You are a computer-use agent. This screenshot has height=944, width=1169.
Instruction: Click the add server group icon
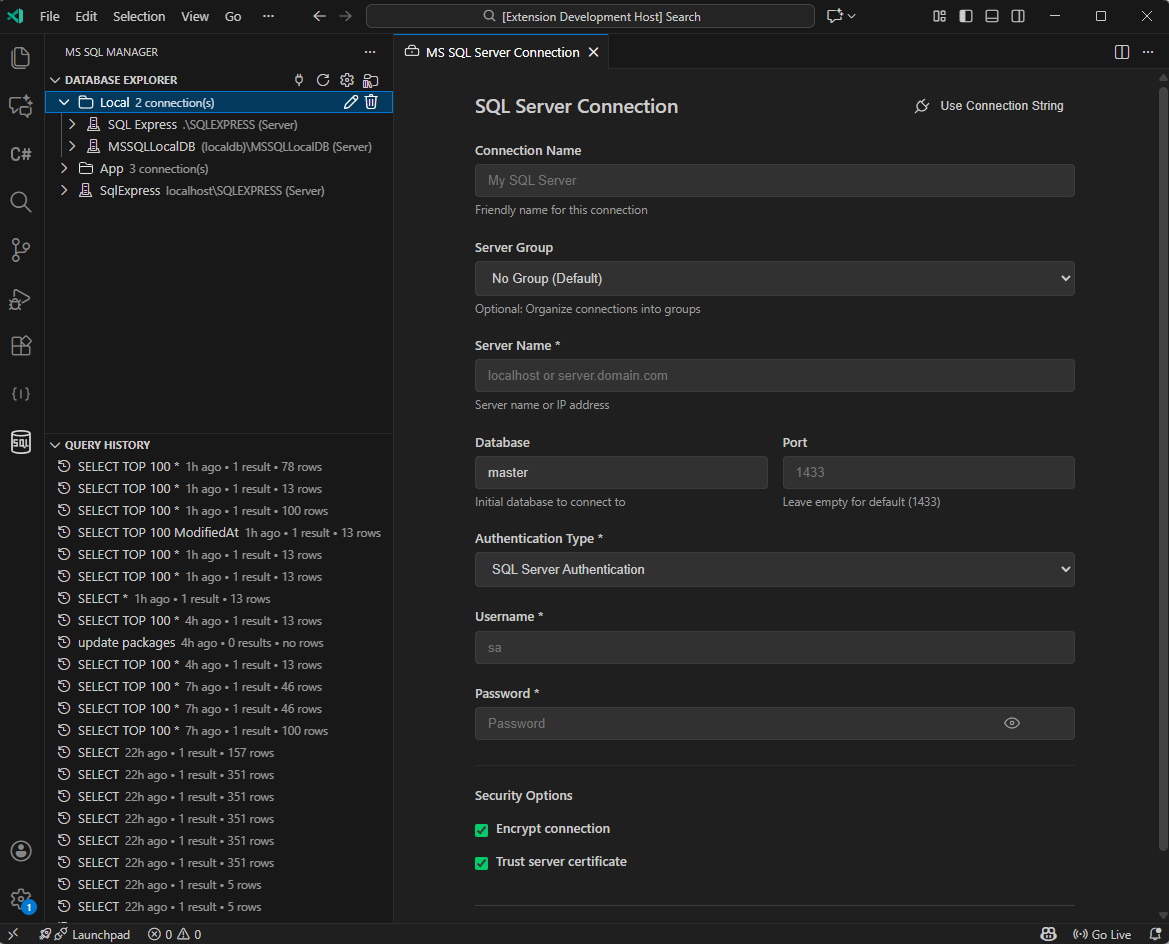click(371, 80)
